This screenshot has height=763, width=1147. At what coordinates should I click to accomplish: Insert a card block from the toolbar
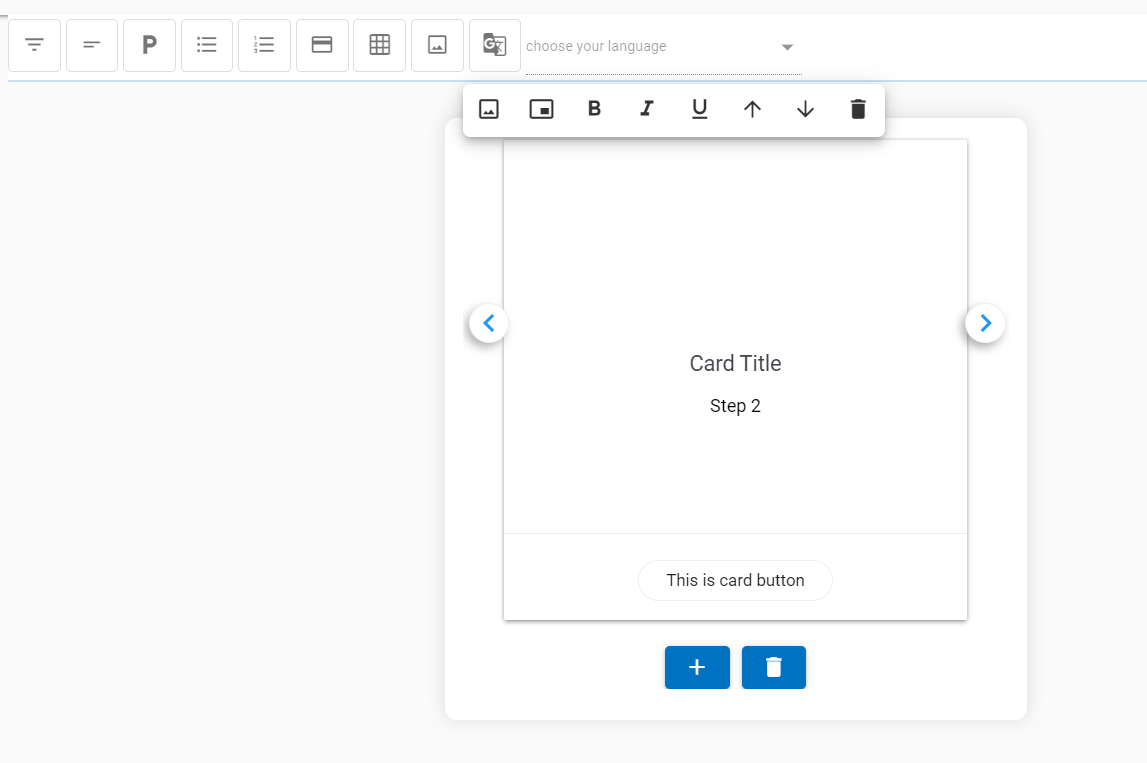321,45
